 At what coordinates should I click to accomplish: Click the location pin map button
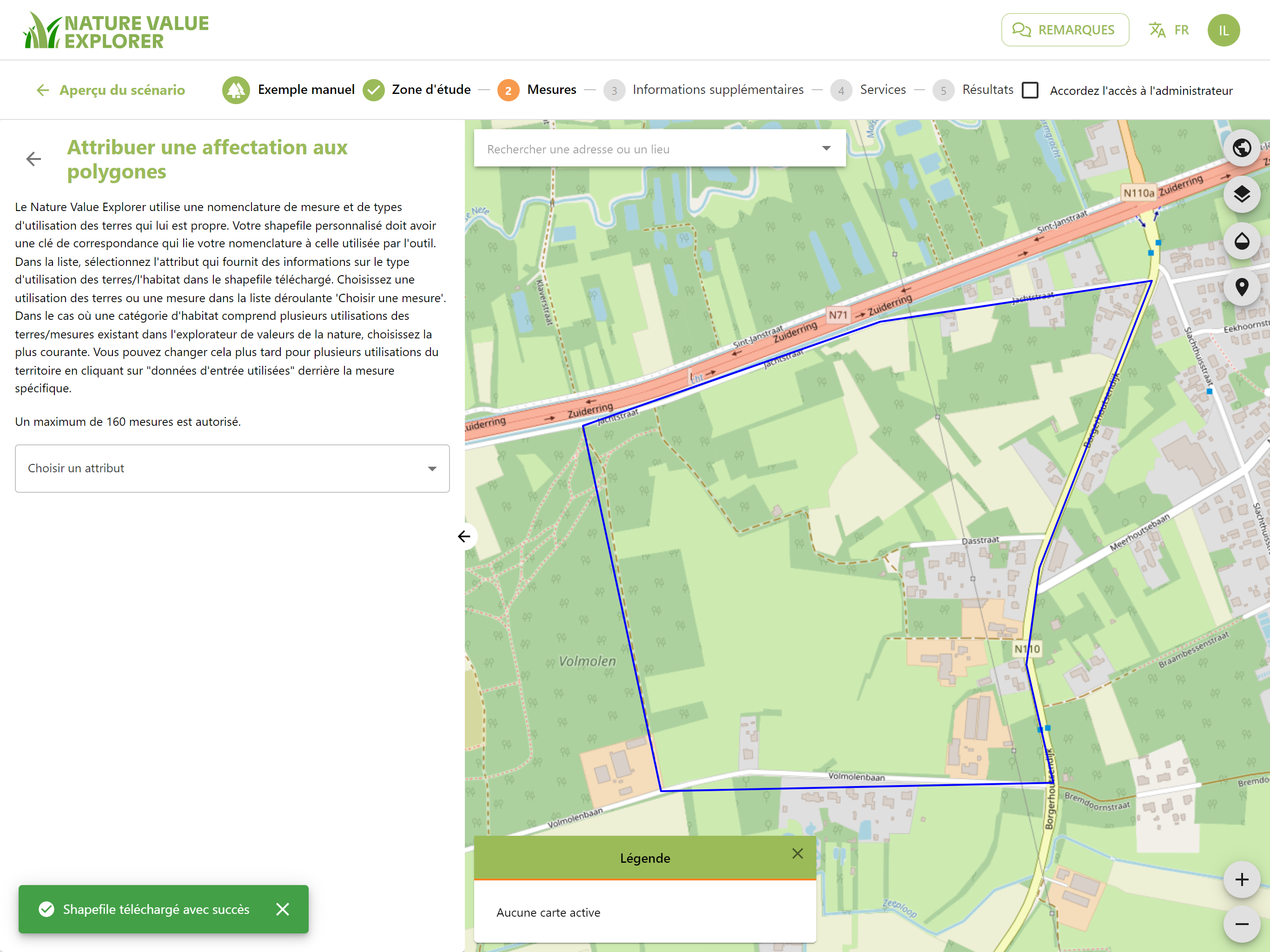1242,287
